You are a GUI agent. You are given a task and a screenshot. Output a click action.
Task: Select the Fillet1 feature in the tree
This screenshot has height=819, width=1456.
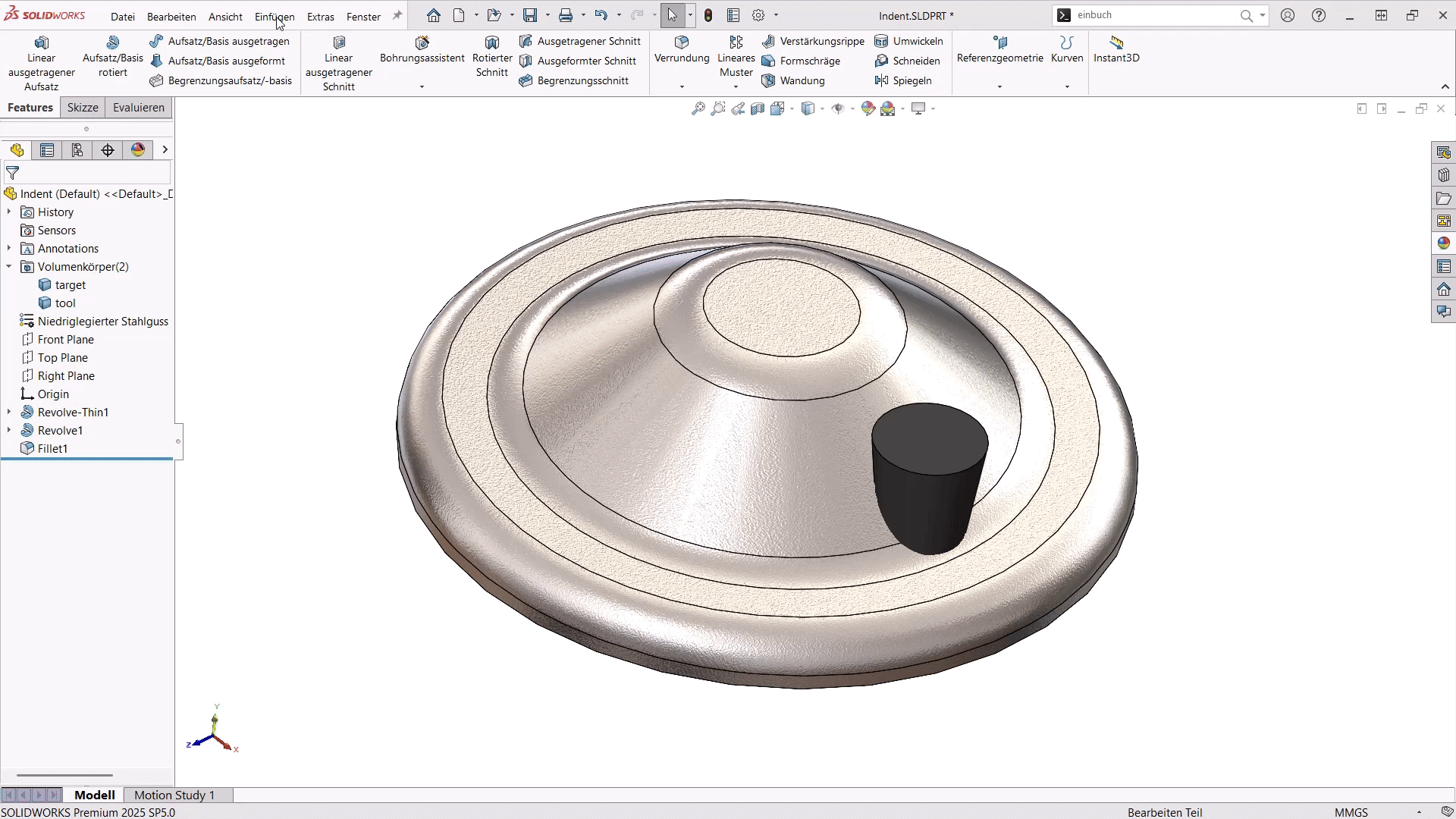52,448
